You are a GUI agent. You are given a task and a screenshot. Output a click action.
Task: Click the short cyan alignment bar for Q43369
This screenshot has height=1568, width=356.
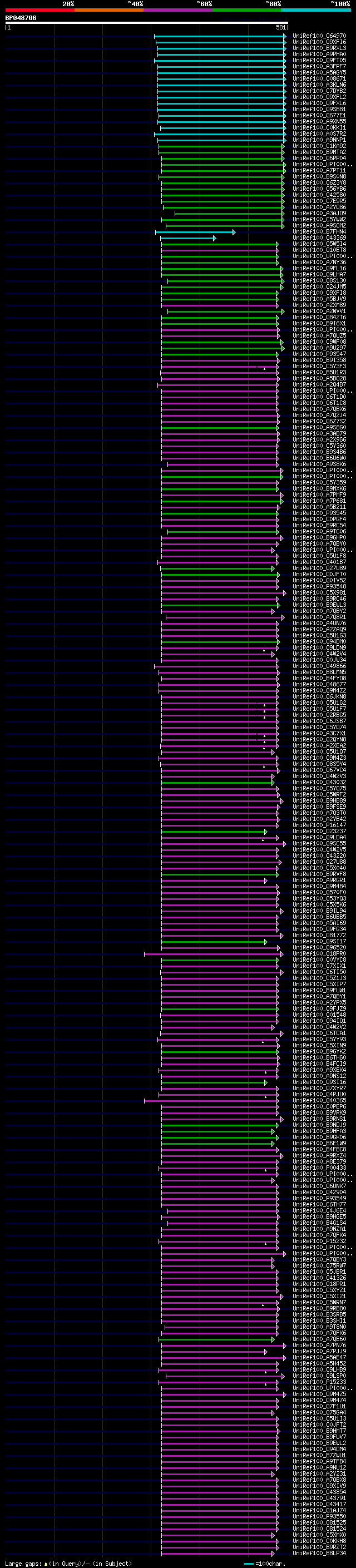[189, 238]
